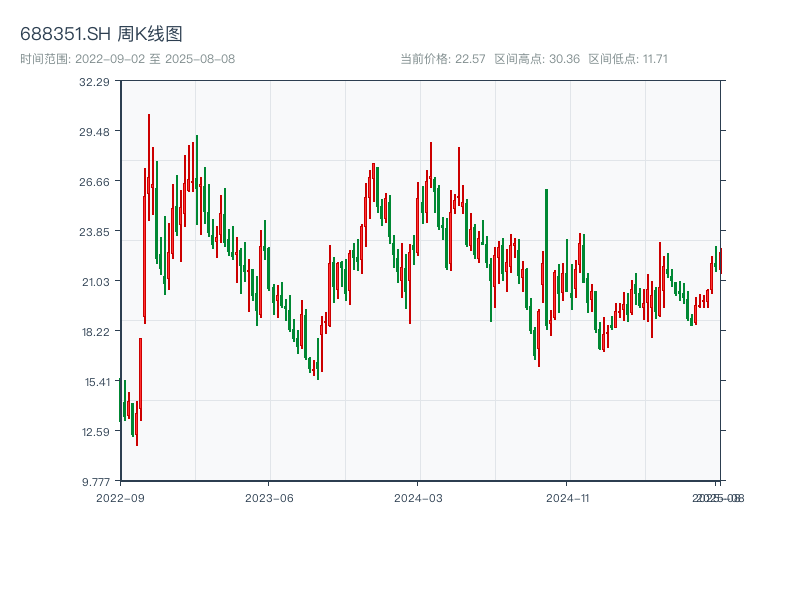The image size is (800, 600).
Task: Click the tall green candle before 2024-11
Action: 546,259
